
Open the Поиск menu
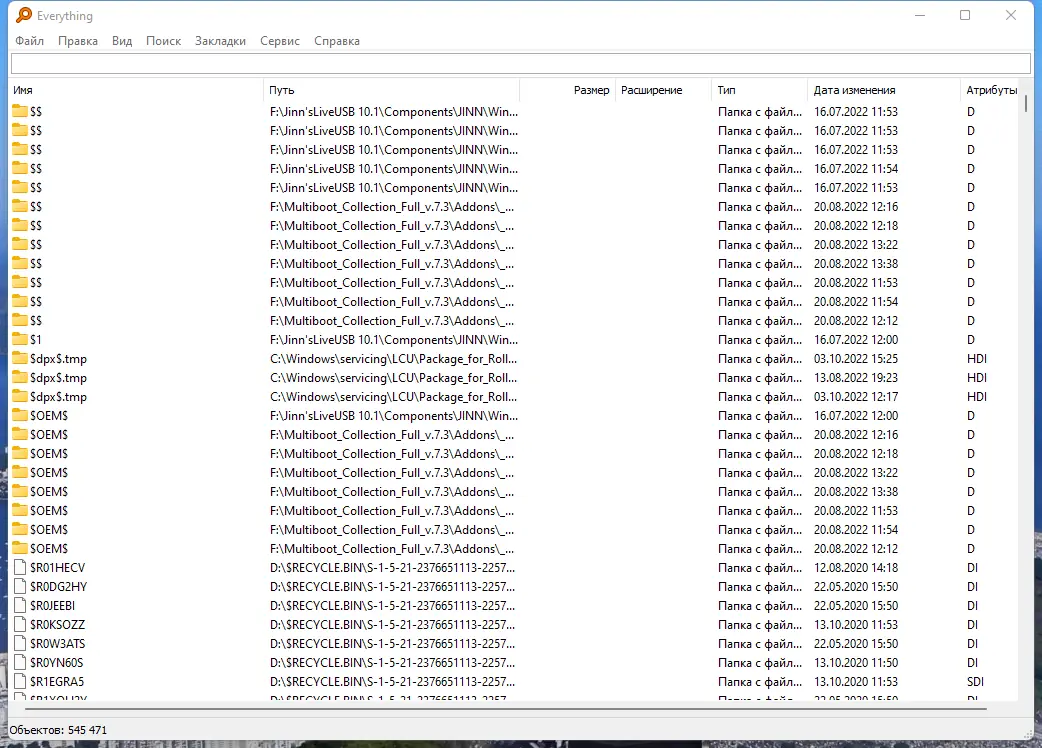tap(162, 41)
